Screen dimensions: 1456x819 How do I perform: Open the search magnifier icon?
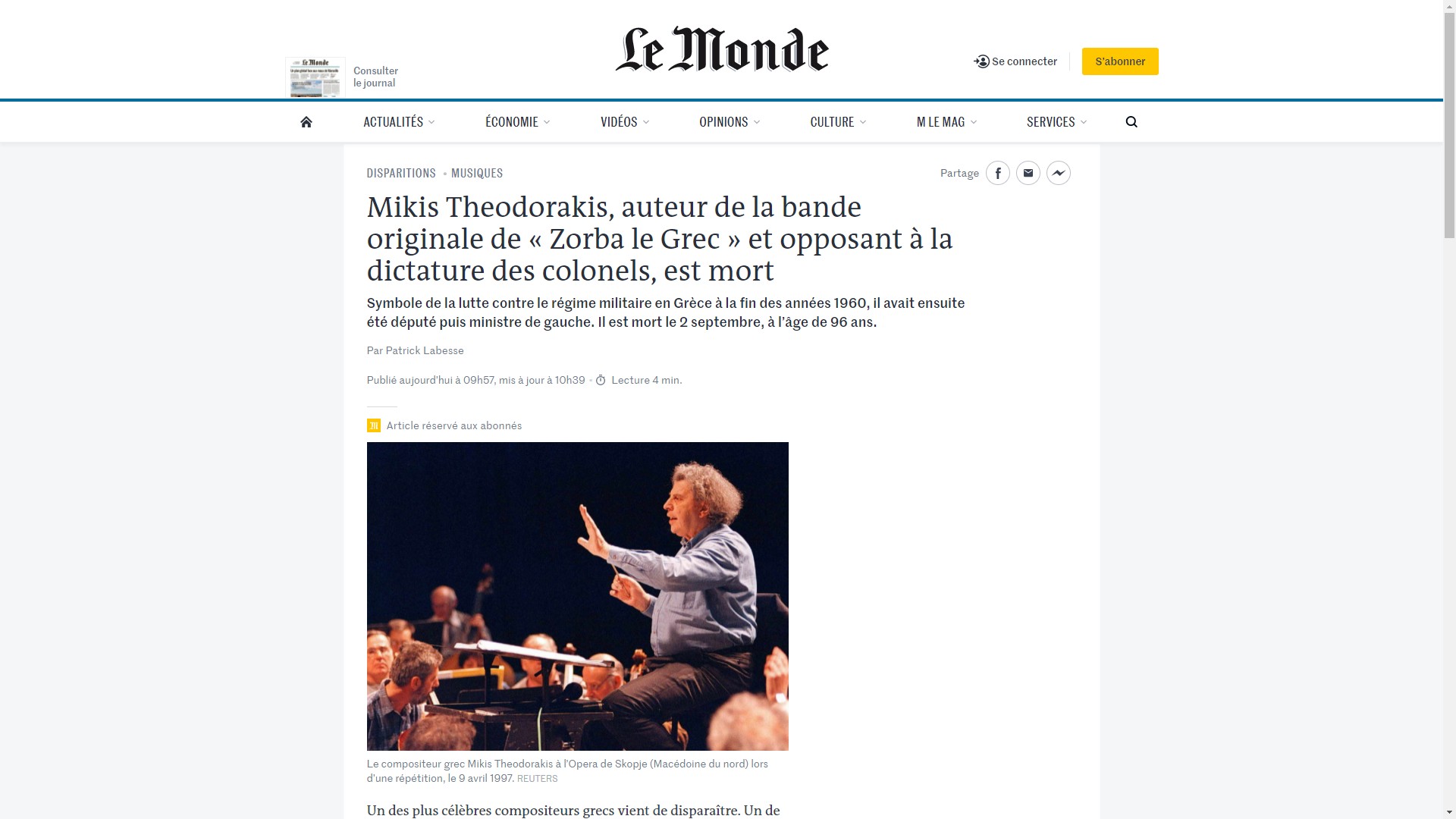[x=1131, y=122]
